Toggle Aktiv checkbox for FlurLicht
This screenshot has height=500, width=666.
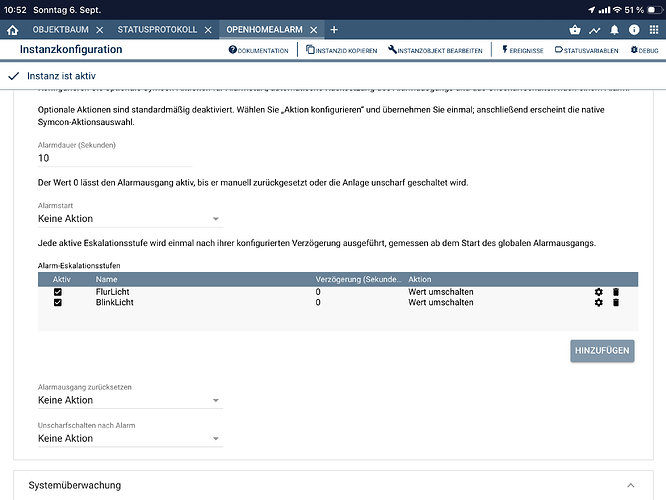pos(58,292)
